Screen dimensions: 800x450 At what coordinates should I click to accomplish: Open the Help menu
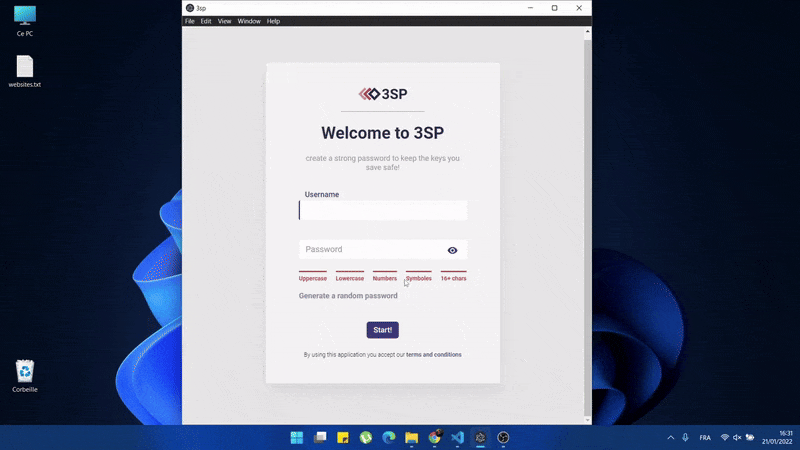pos(273,21)
